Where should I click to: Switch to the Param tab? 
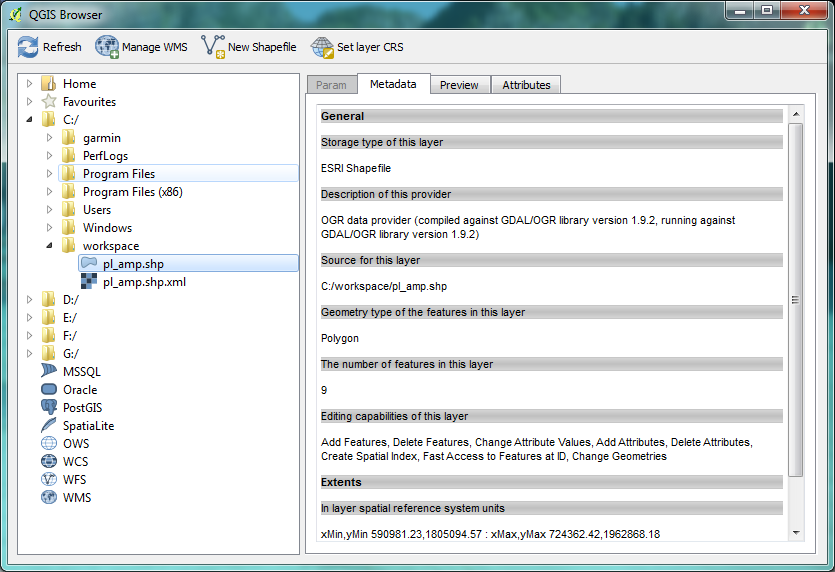pyautogui.click(x=332, y=85)
